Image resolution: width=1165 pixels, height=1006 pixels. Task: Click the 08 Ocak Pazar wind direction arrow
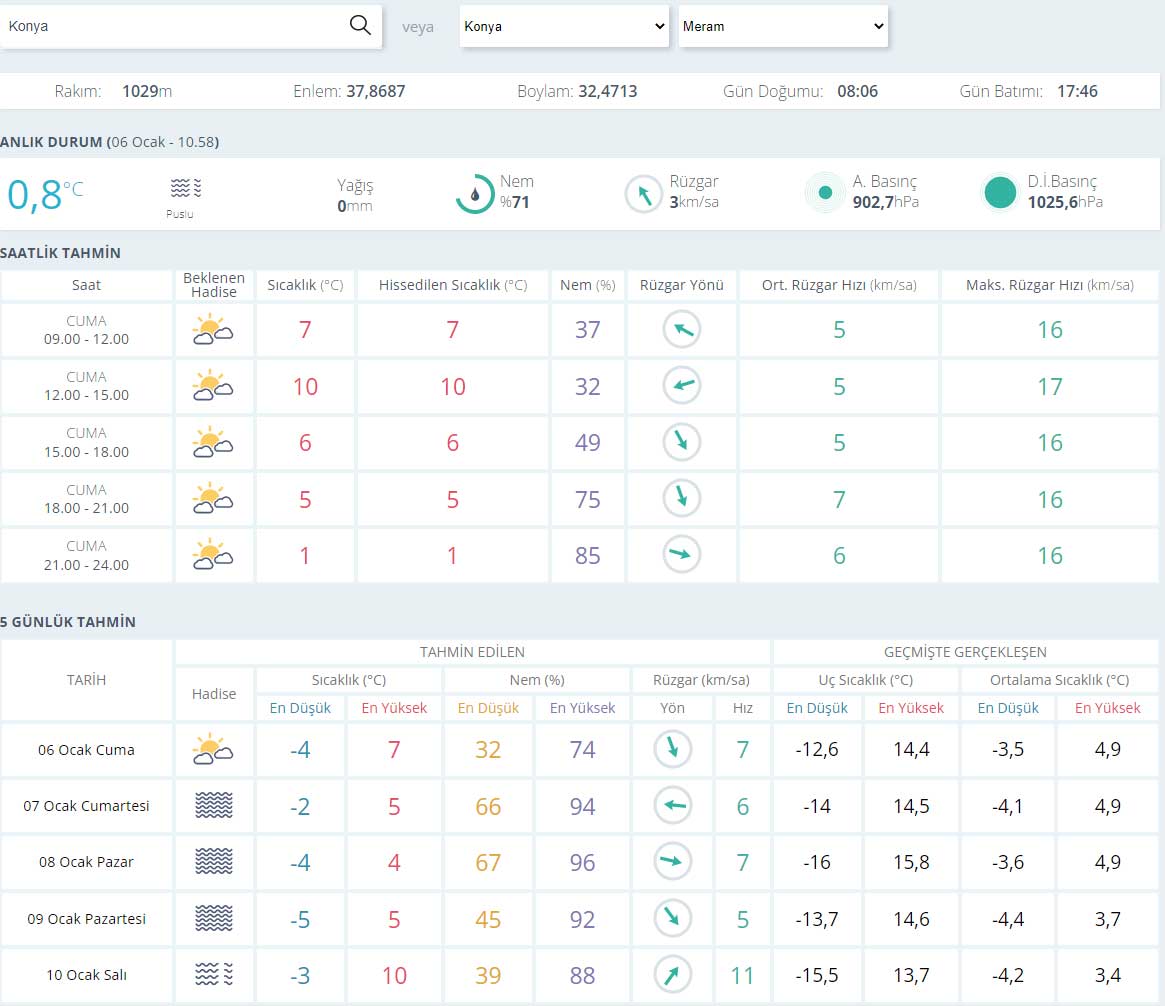[x=672, y=861]
